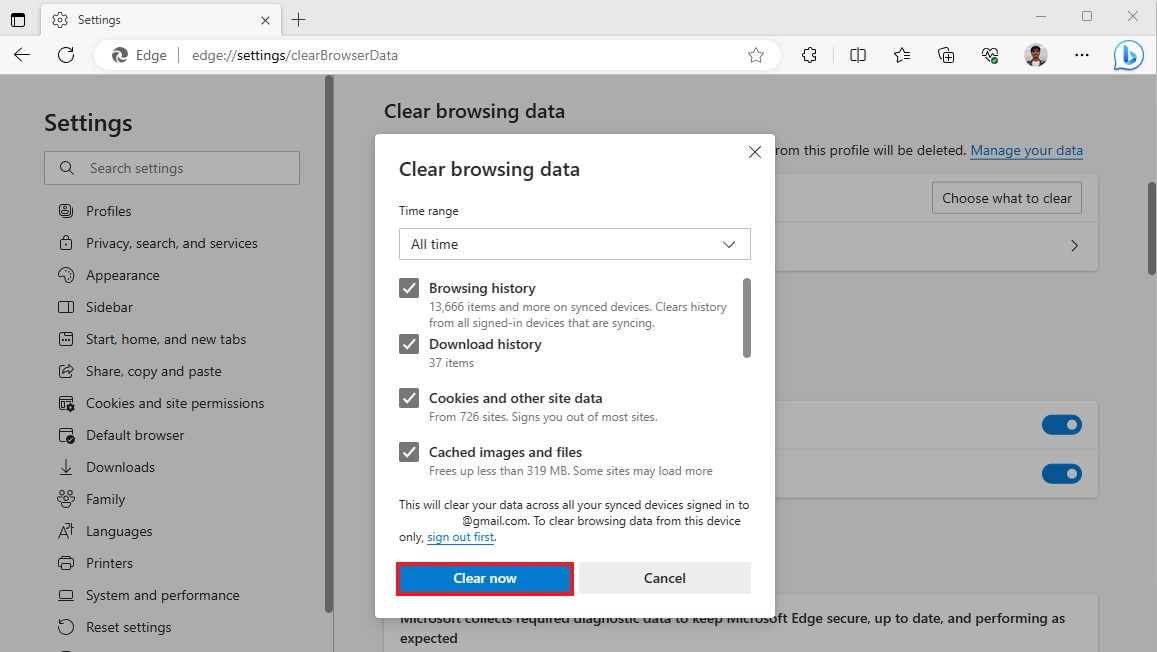Expand the row with right chevron arrow
The height and width of the screenshot is (652, 1157).
(1074, 246)
